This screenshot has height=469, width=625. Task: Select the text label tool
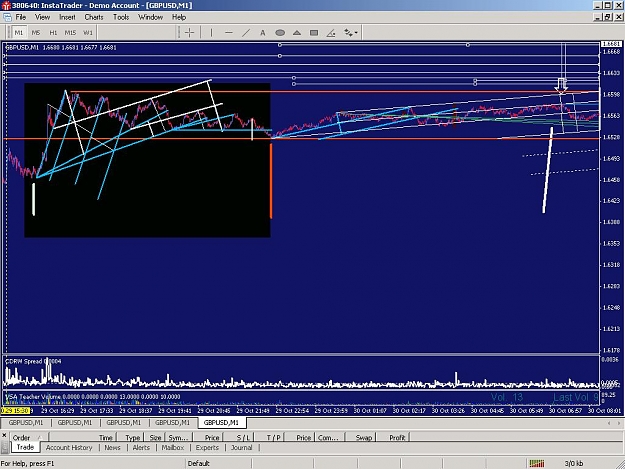pos(263,33)
